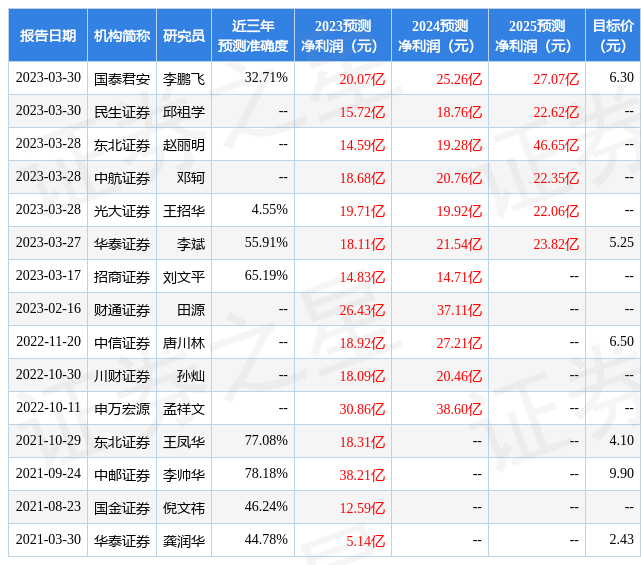Select the 财通证券 institution cell
The width and height of the screenshot is (641, 565).
(122, 310)
